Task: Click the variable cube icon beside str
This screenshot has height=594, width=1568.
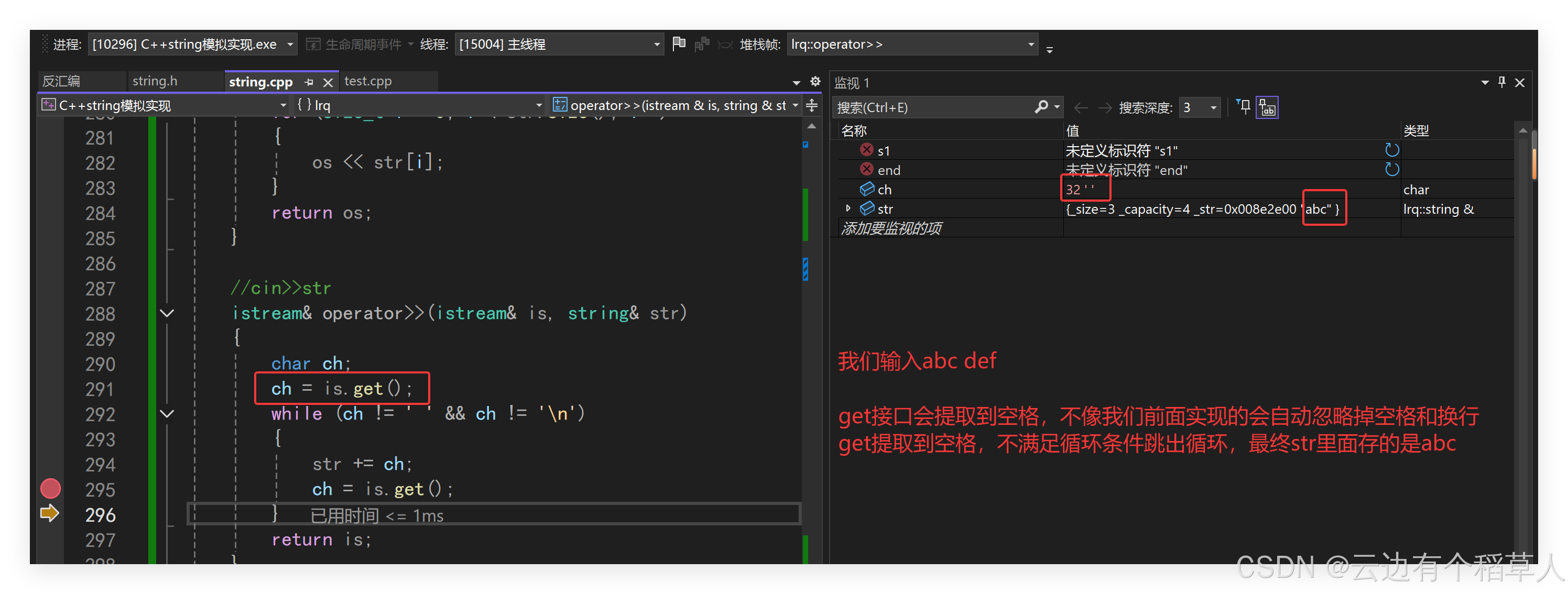Action: click(x=867, y=209)
